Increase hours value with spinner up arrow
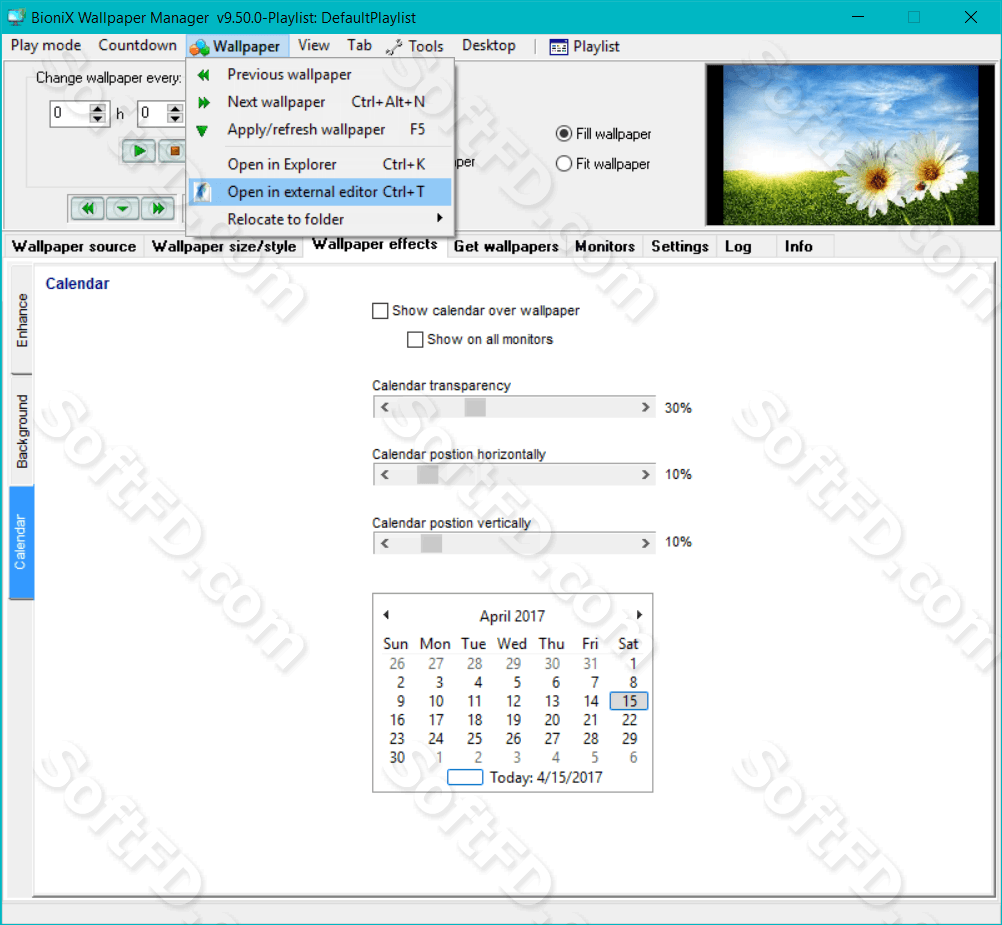The height and width of the screenshot is (925, 1002). tap(97, 108)
